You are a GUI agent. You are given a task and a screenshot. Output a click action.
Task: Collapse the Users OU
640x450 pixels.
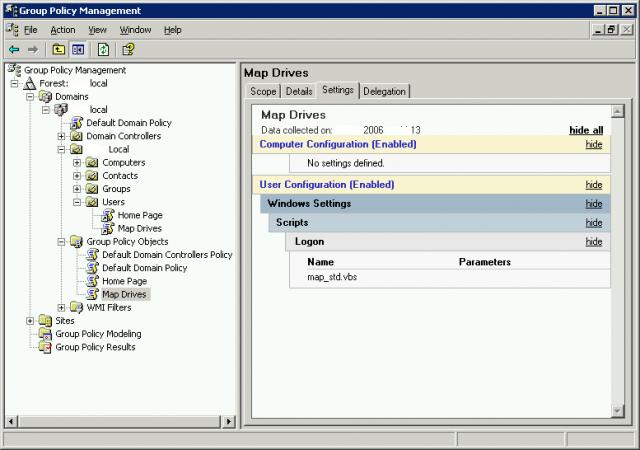click(77, 202)
